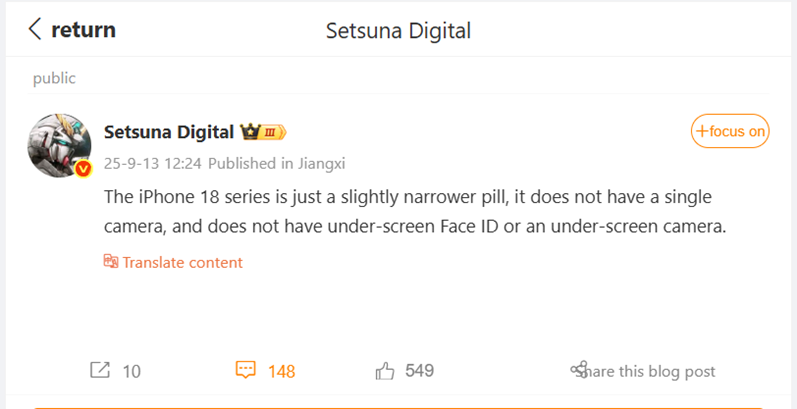
Task: Open comments via the speech bubble icon
Action: tap(245, 370)
